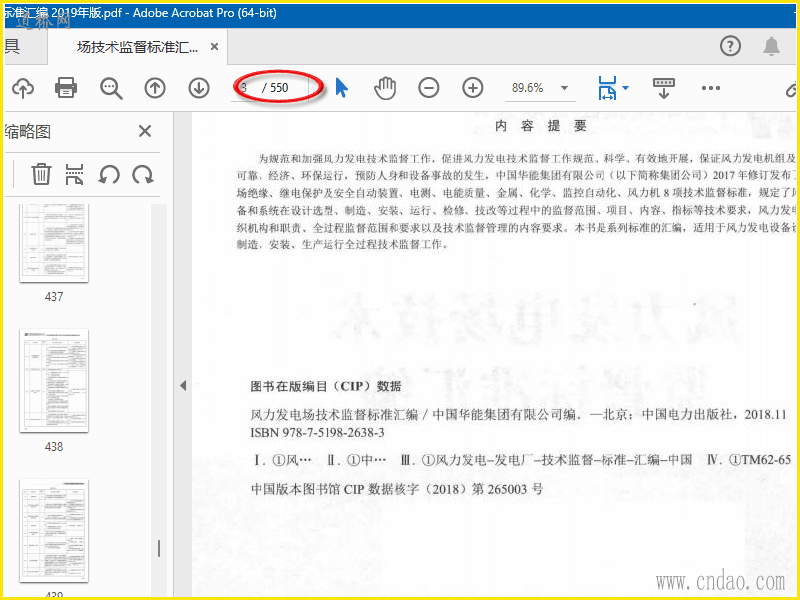Close the document tab

pyautogui.click(x=215, y=47)
